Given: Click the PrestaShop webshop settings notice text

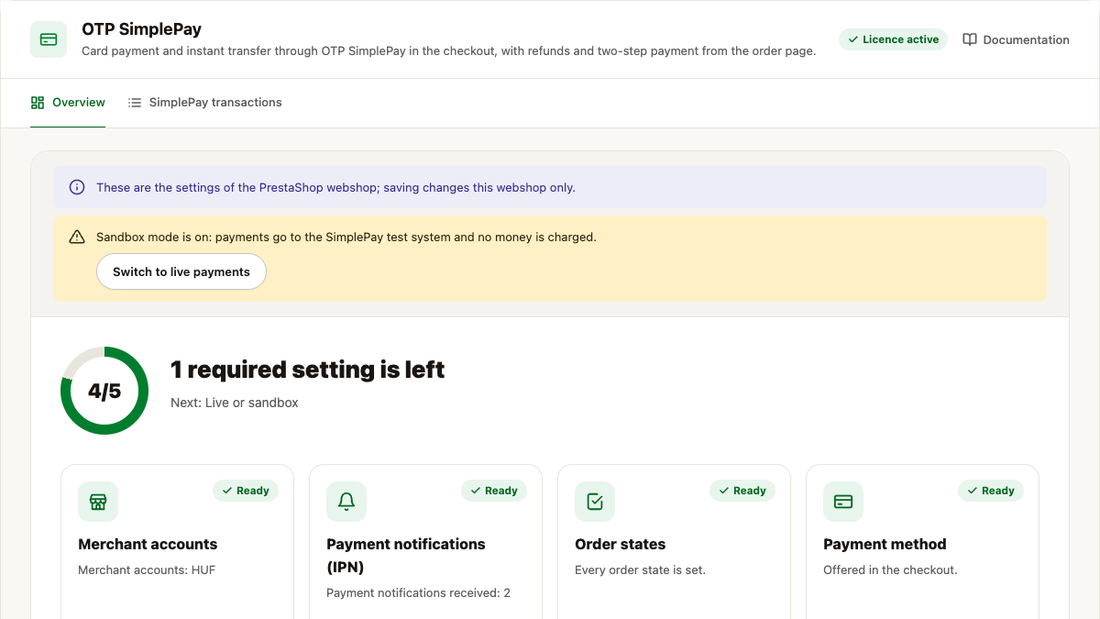Looking at the screenshot, I should pyautogui.click(x=335, y=187).
